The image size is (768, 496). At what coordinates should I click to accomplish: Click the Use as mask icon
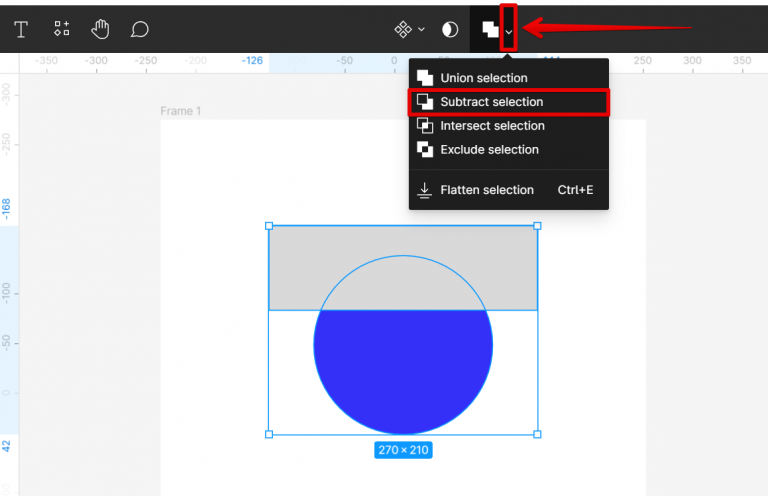click(450, 29)
